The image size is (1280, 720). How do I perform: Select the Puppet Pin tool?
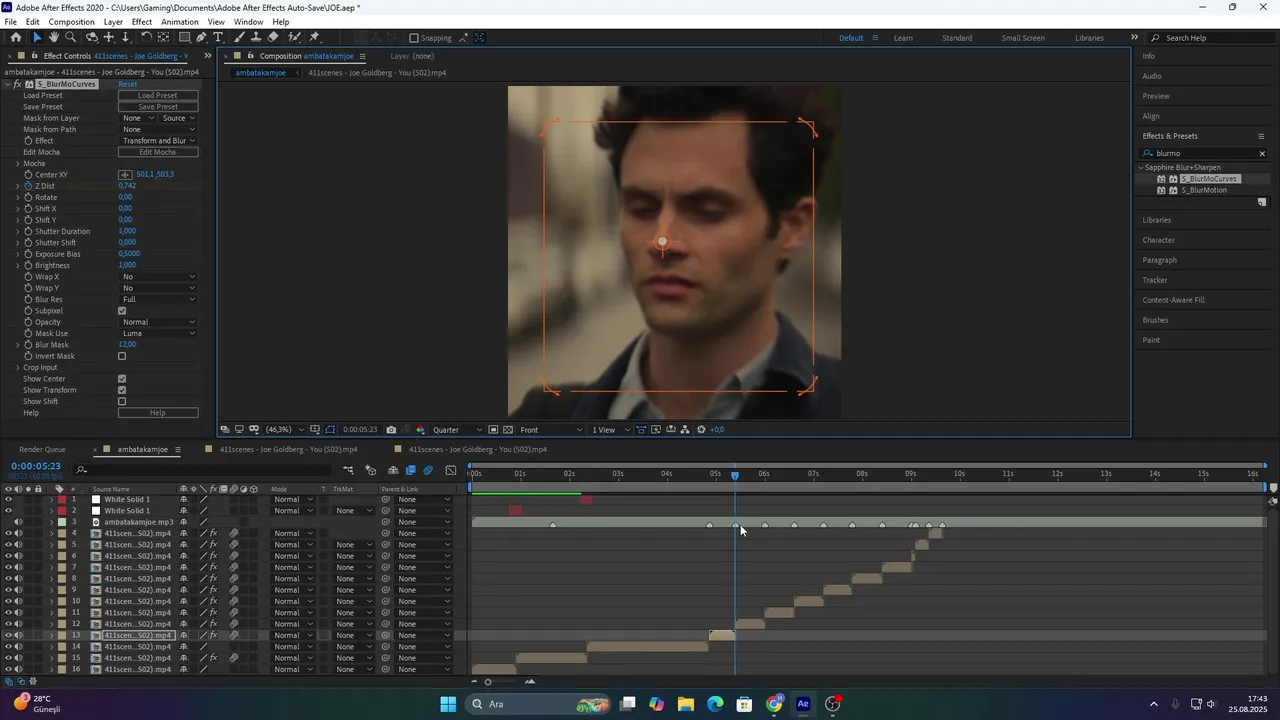[x=315, y=37]
